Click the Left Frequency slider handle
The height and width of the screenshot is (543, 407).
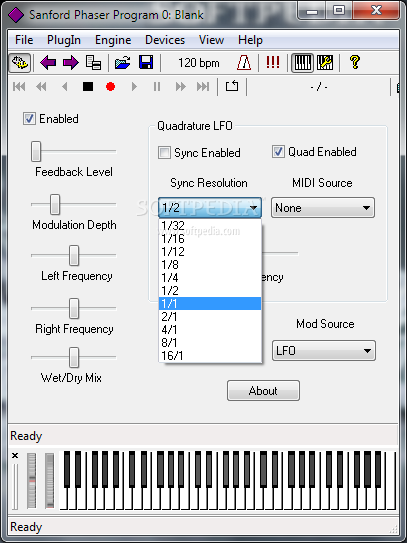pyautogui.click(x=74, y=255)
